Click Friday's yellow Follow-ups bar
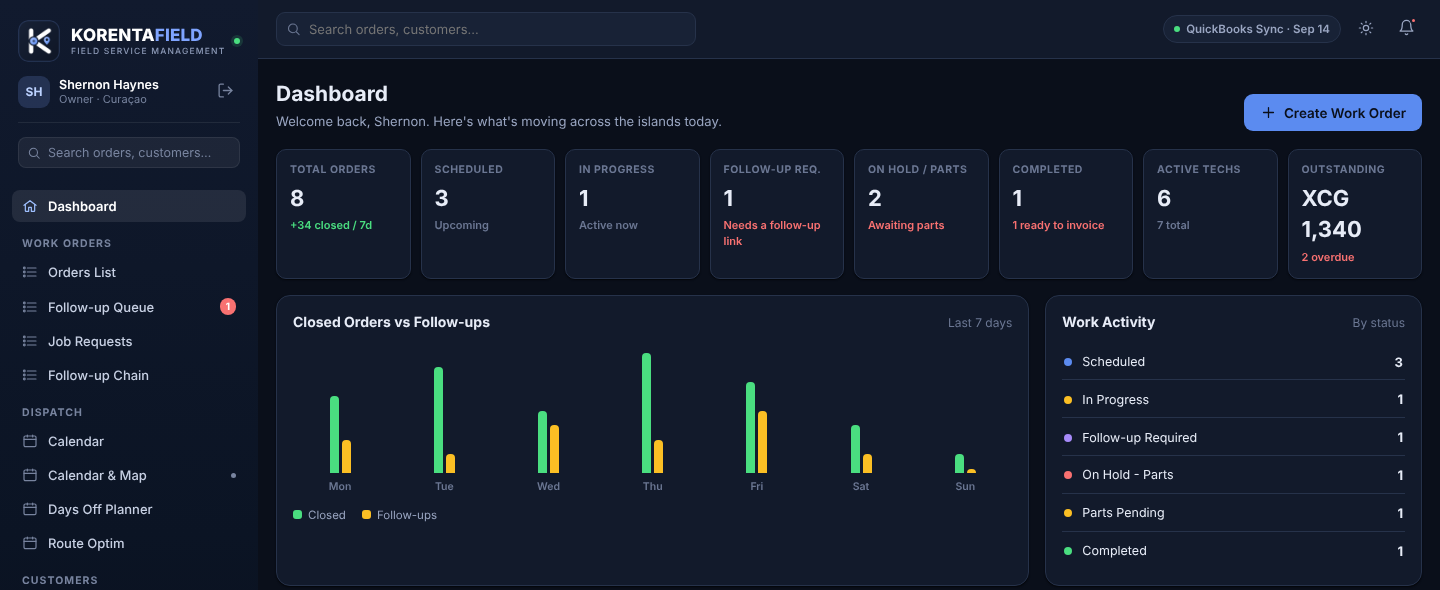 click(x=762, y=442)
